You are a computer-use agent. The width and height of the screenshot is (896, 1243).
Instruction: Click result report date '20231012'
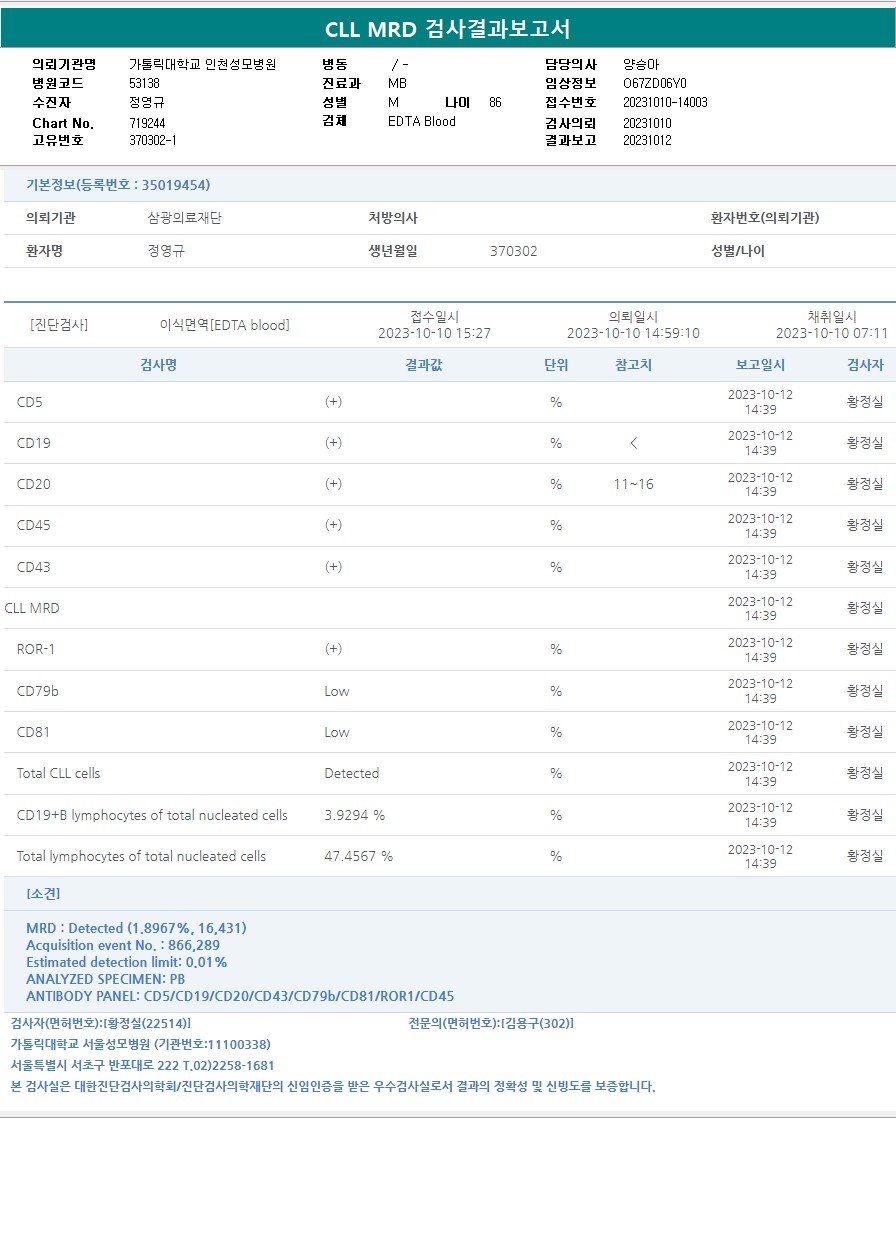[647, 140]
